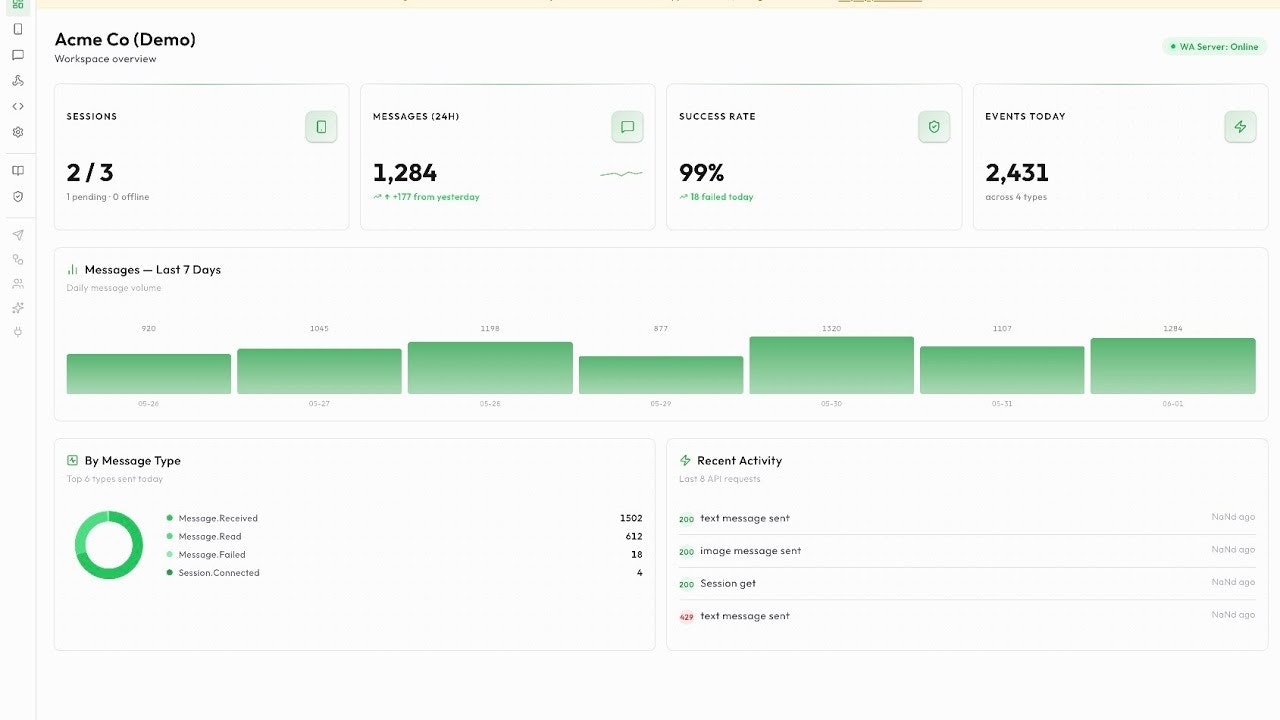Click the 1,284 messages value
This screenshot has width=1280, height=720.
pyautogui.click(x=405, y=173)
